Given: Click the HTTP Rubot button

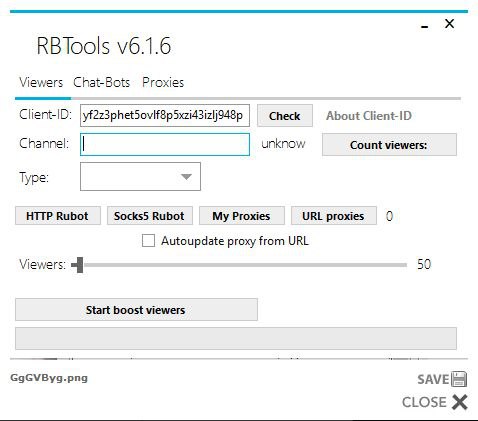Looking at the screenshot, I should tap(58, 216).
